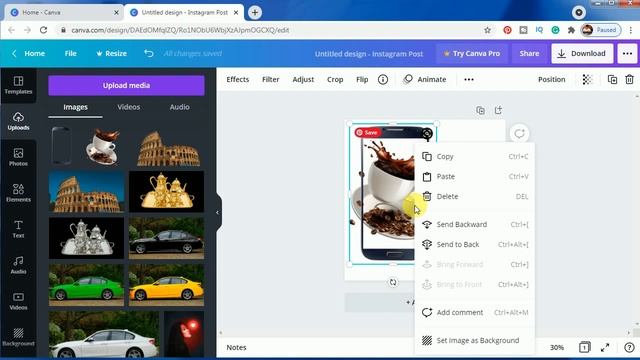The image size is (640, 360).
Task: Click the Pinterest Save badge on image
Action: [x=367, y=132]
